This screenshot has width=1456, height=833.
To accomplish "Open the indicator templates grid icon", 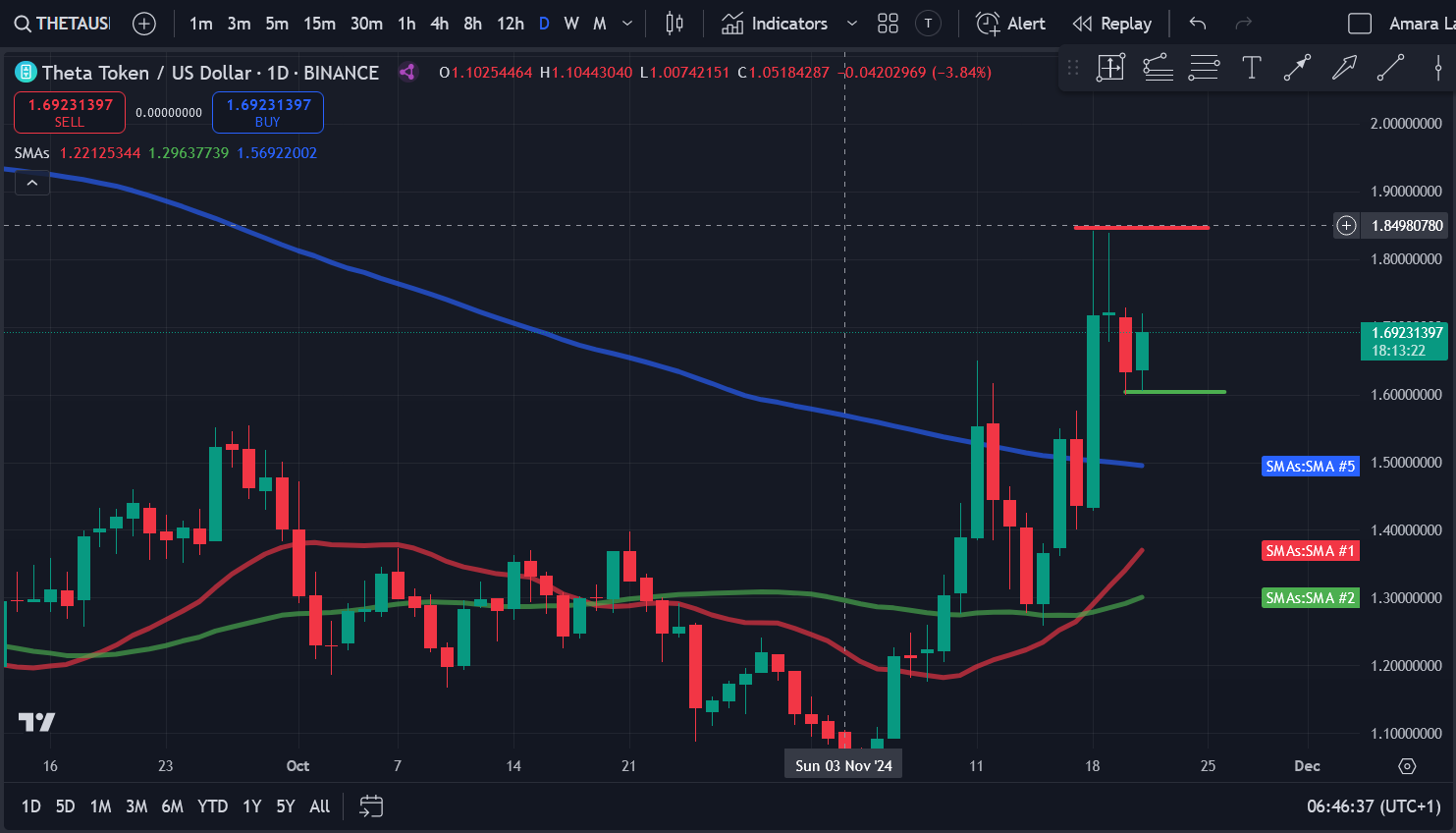I will pos(889,24).
